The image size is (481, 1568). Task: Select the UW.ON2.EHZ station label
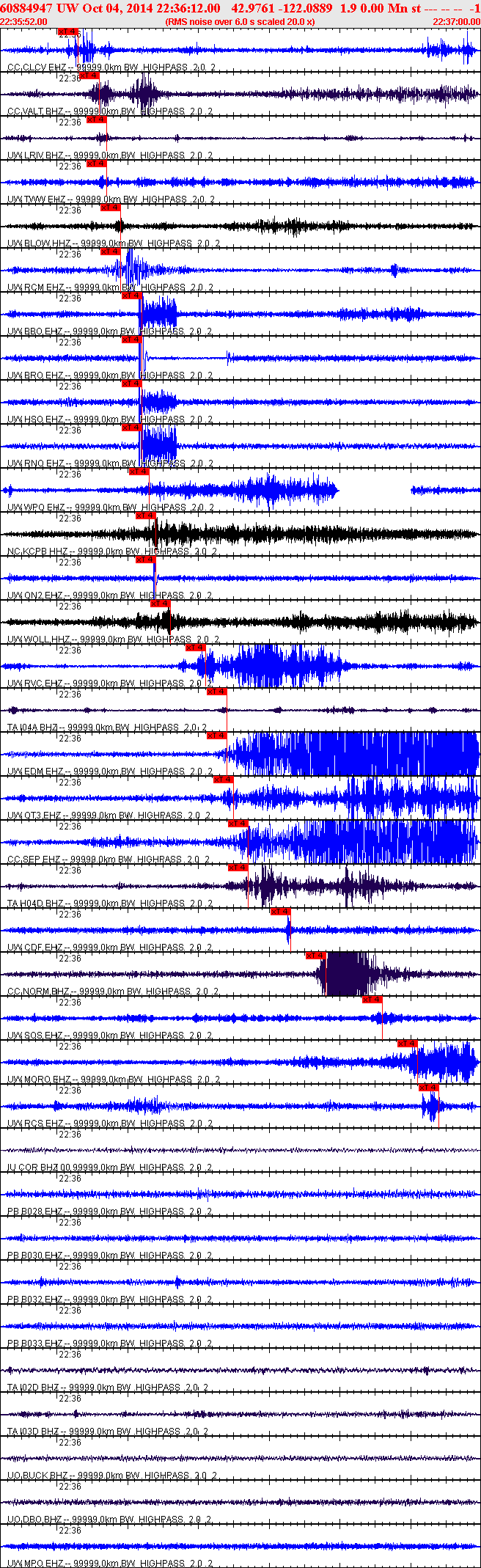(x=111, y=596)
